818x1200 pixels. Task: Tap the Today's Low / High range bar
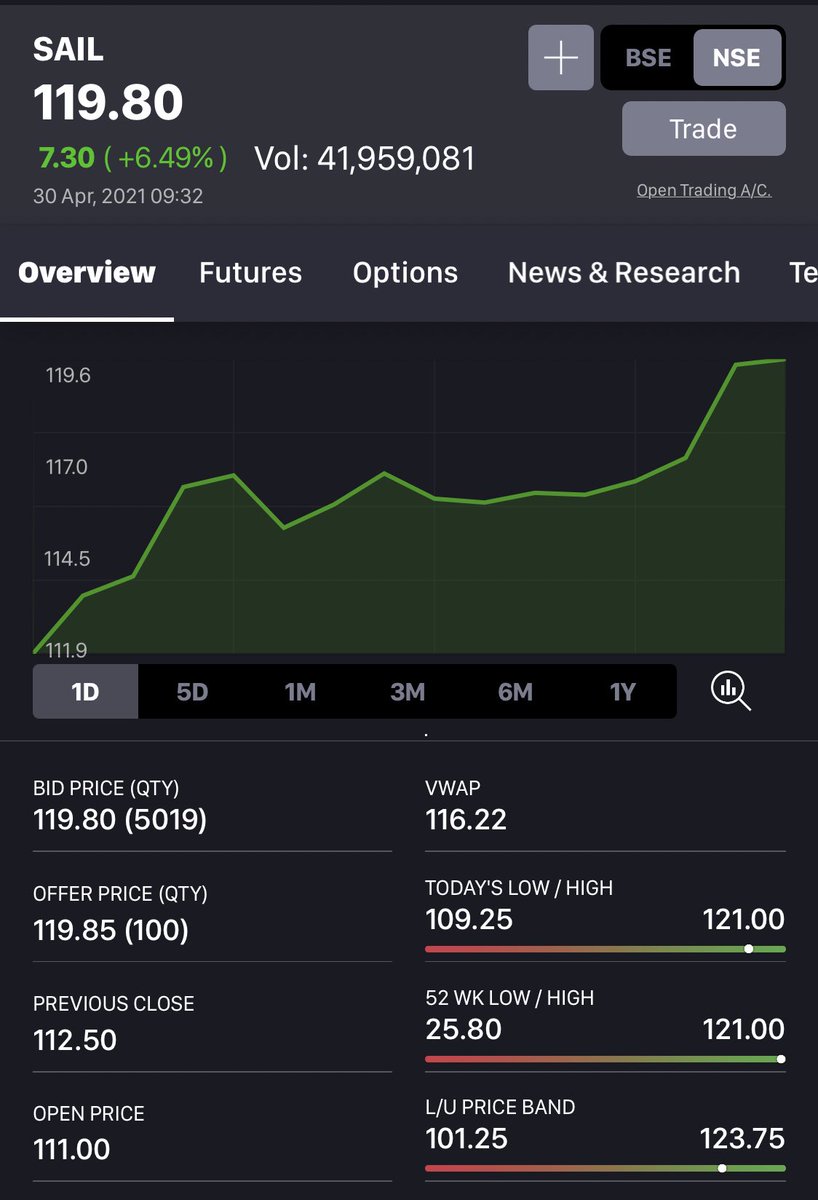coord(605,949)
